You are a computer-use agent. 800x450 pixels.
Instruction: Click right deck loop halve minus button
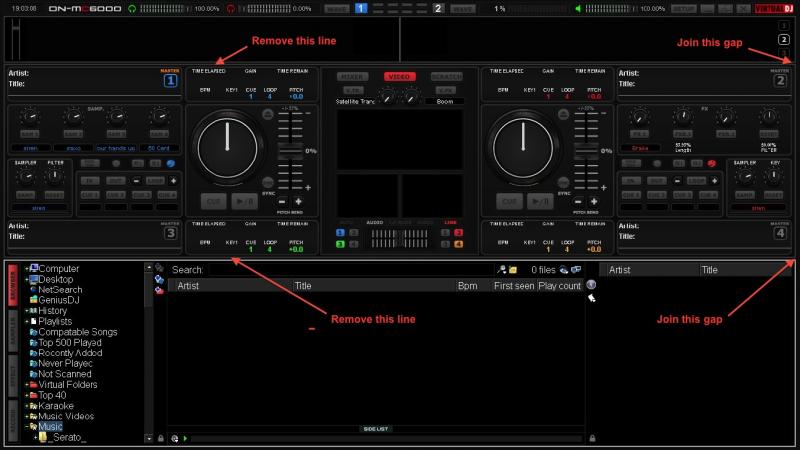tap(677, 181)
